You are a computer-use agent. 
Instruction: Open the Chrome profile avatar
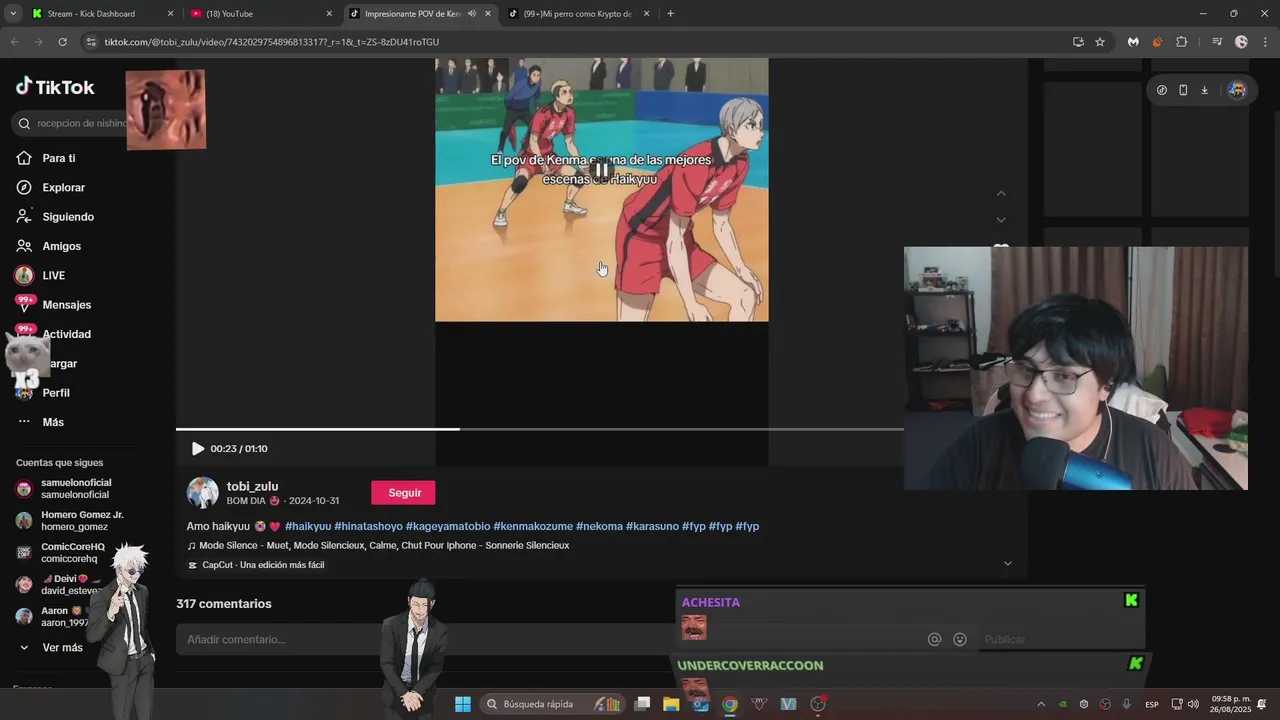(1241, 42)
